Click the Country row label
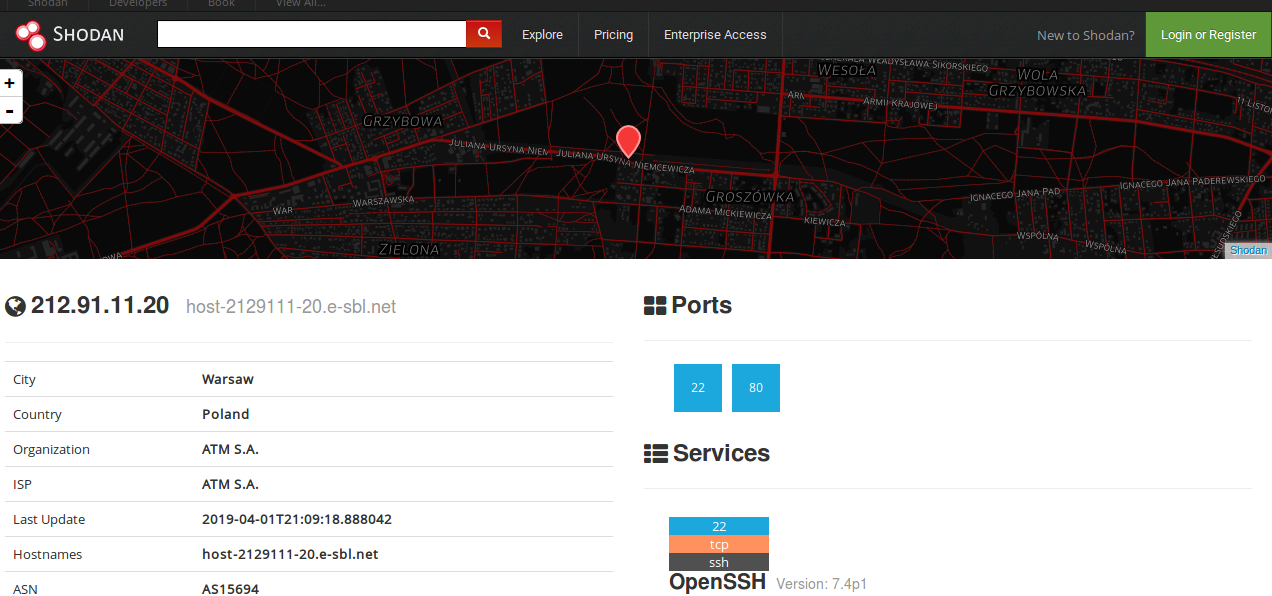The height and width of the screenshot is (596, 1272). pyautogui.click(x=37, y=415)
